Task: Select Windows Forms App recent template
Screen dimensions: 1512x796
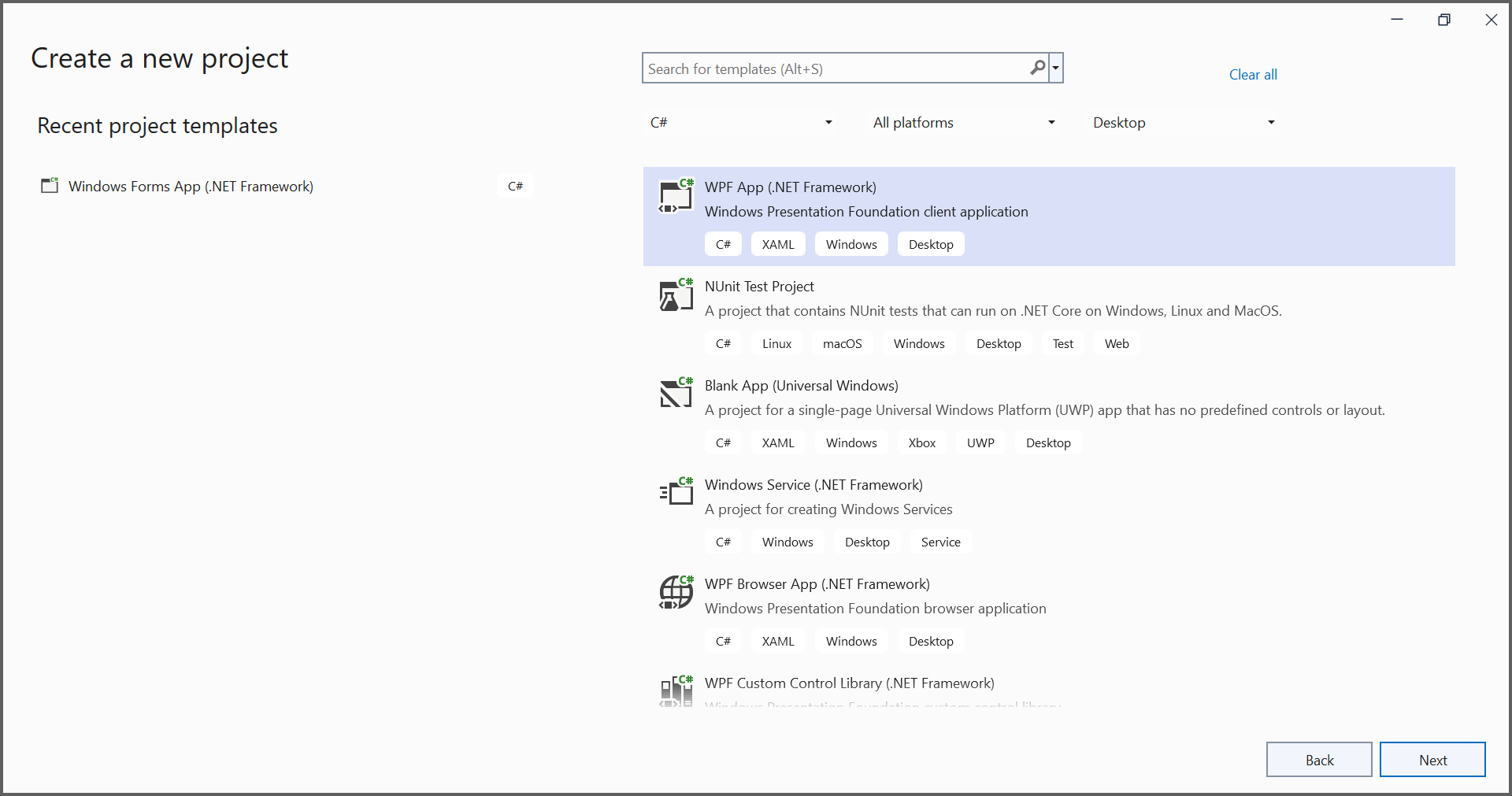Action: tap(287, 187)
